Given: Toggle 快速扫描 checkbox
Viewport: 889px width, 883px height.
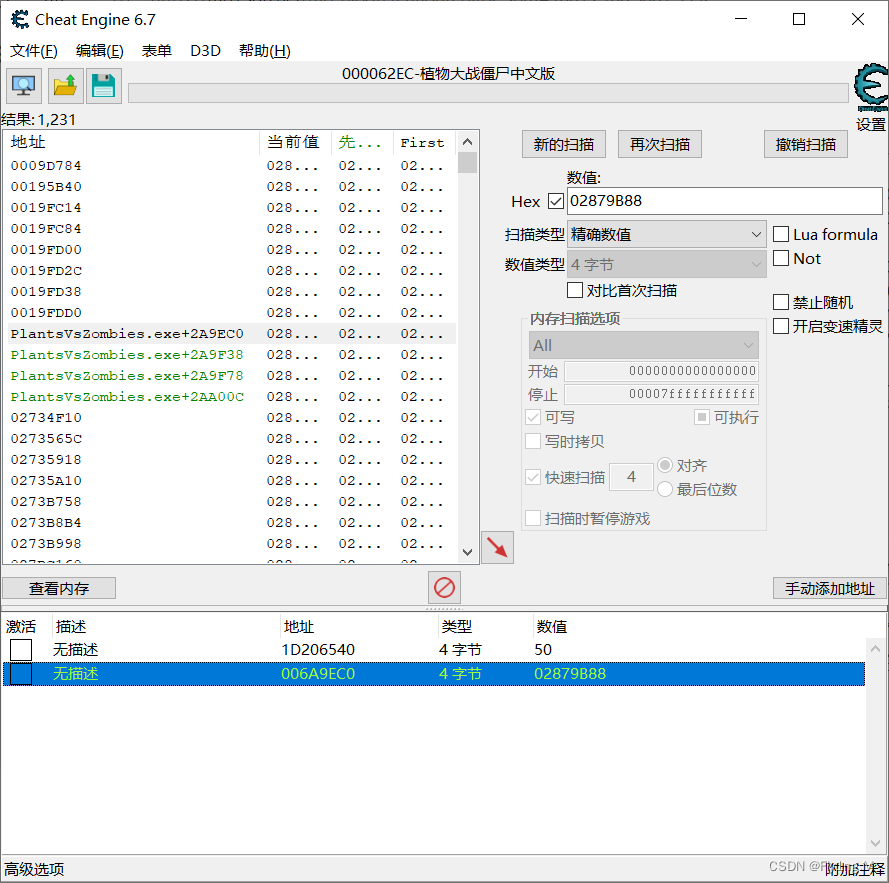Looking at the screenshot, I should [532, 478].
